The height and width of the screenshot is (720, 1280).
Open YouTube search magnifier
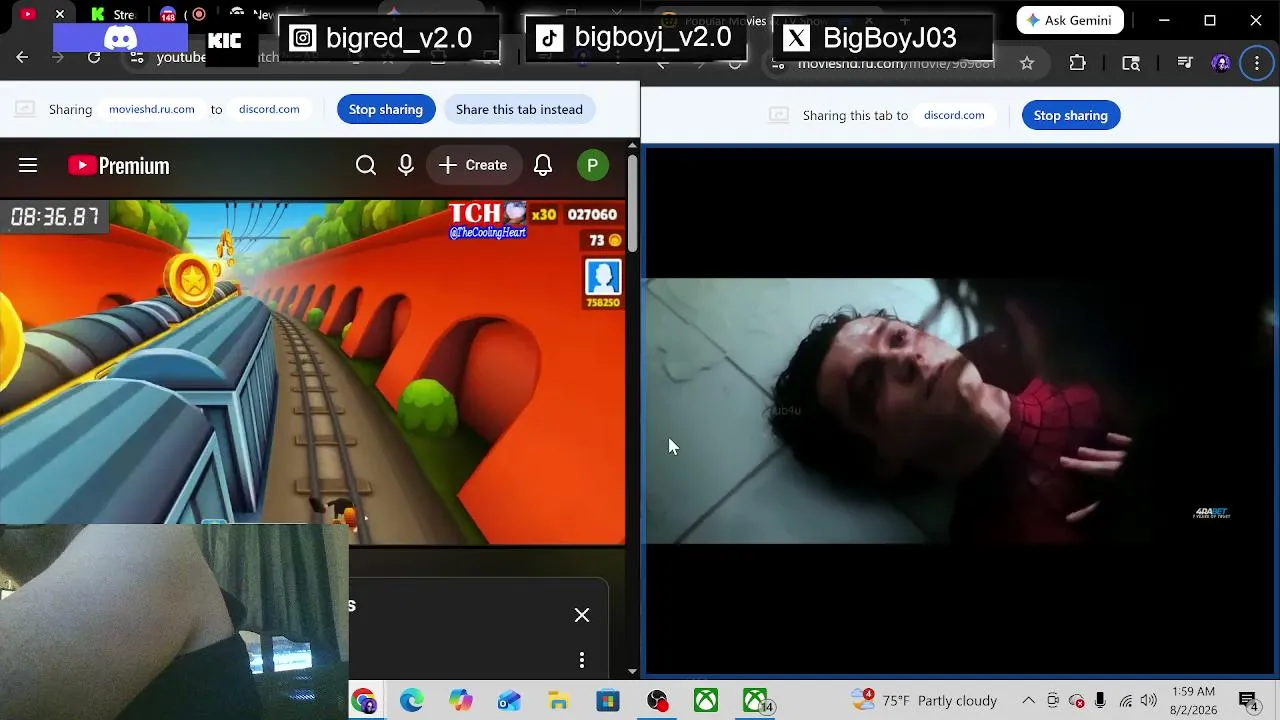[366, 165]
